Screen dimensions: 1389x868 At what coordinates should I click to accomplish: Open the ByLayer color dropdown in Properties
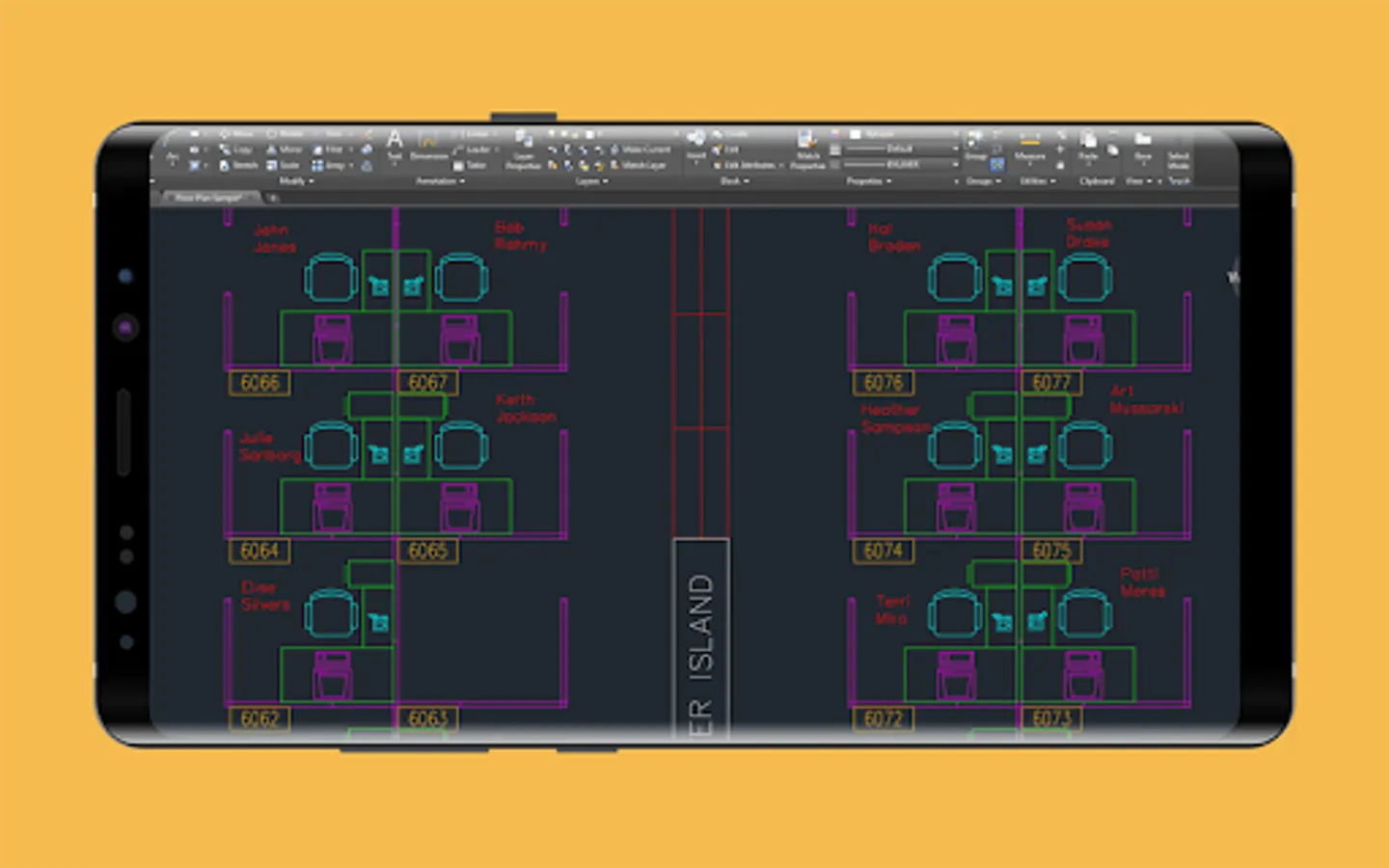pyautogui.click(x=903, y=134)
